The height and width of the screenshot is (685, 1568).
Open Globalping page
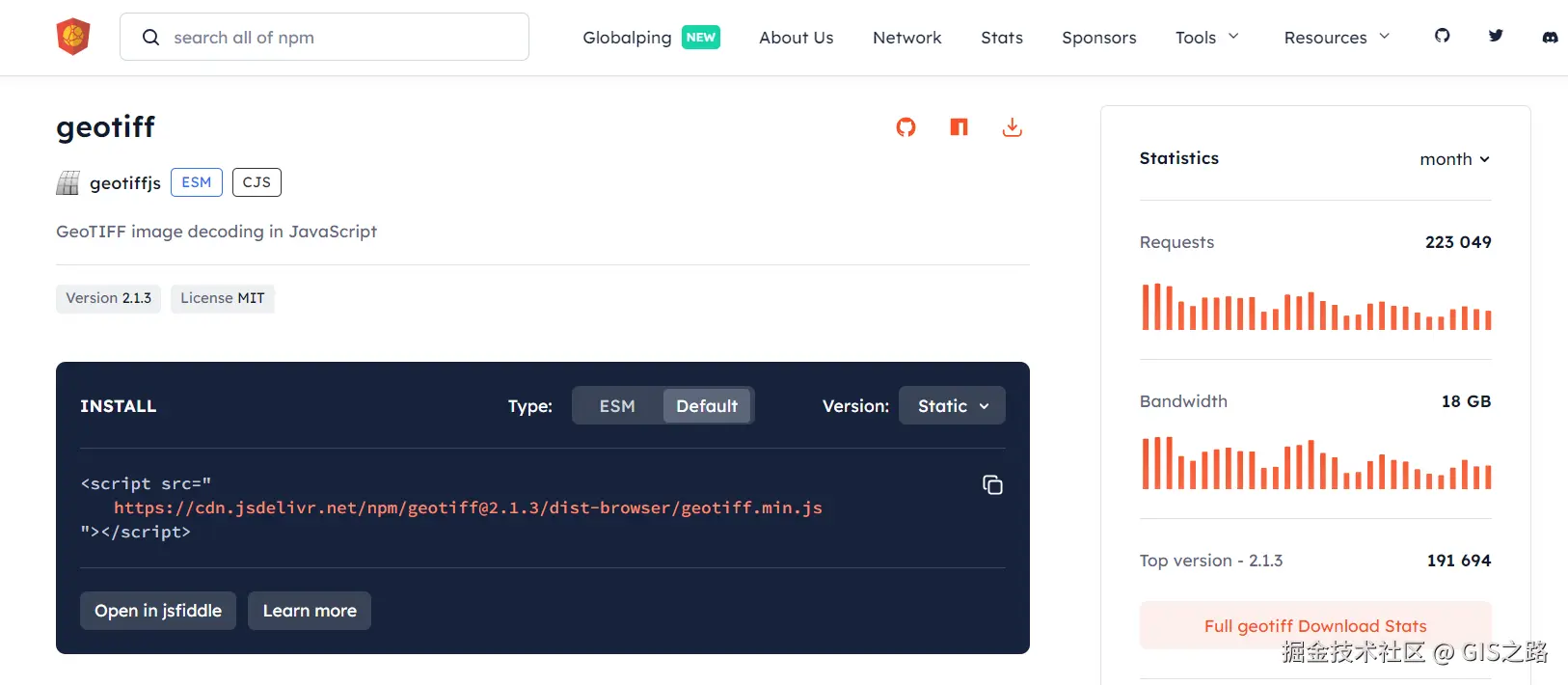(627, 38)
